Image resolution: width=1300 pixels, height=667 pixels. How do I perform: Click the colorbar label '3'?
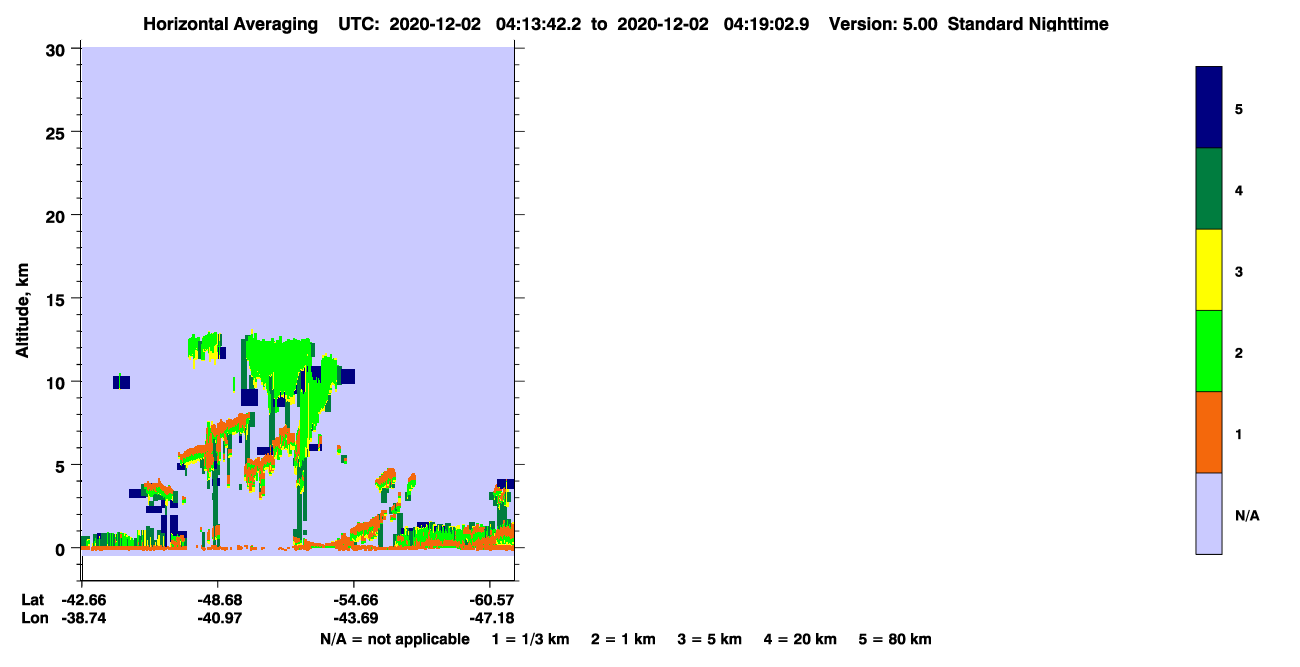point(1239,272)
